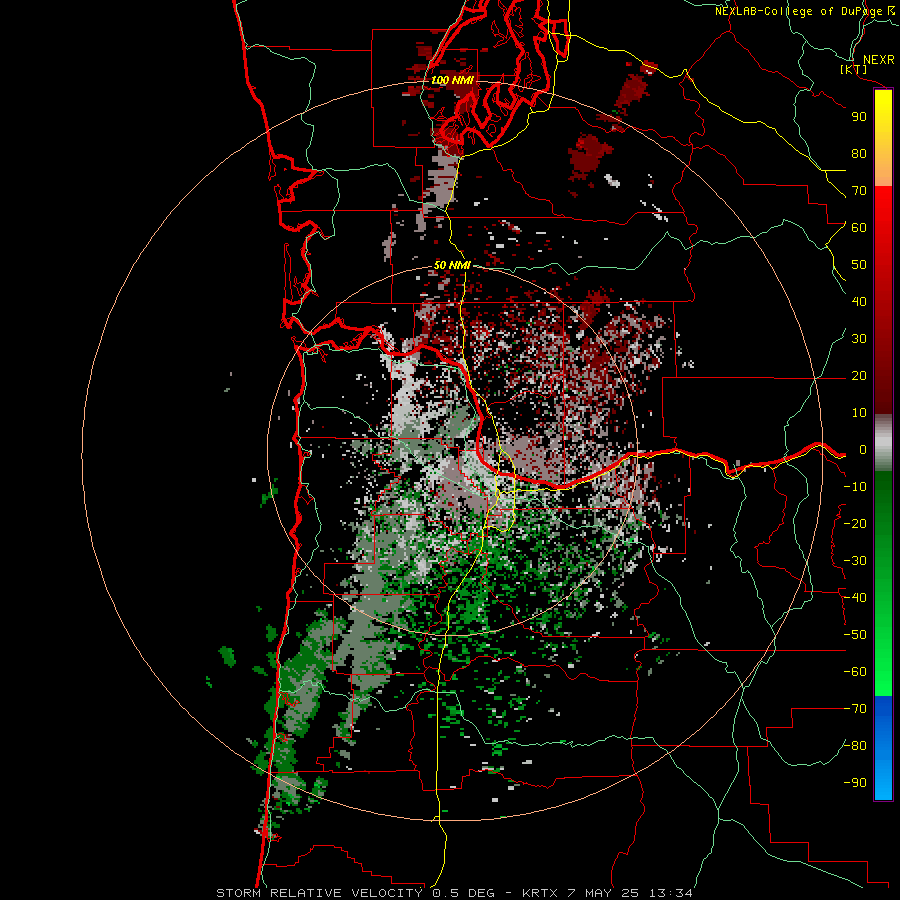Viewport: 900px width, 900px height.
Task: Click the positive "90" scale value
Action: [859, 117]
